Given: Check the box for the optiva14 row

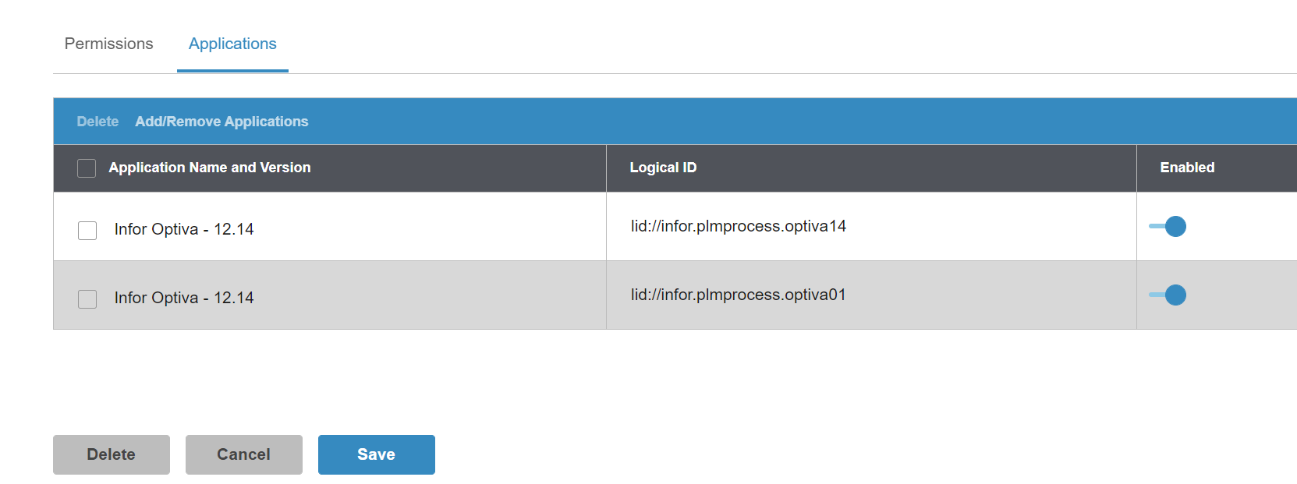Looking at the screenshot, I should click(88, 230).
